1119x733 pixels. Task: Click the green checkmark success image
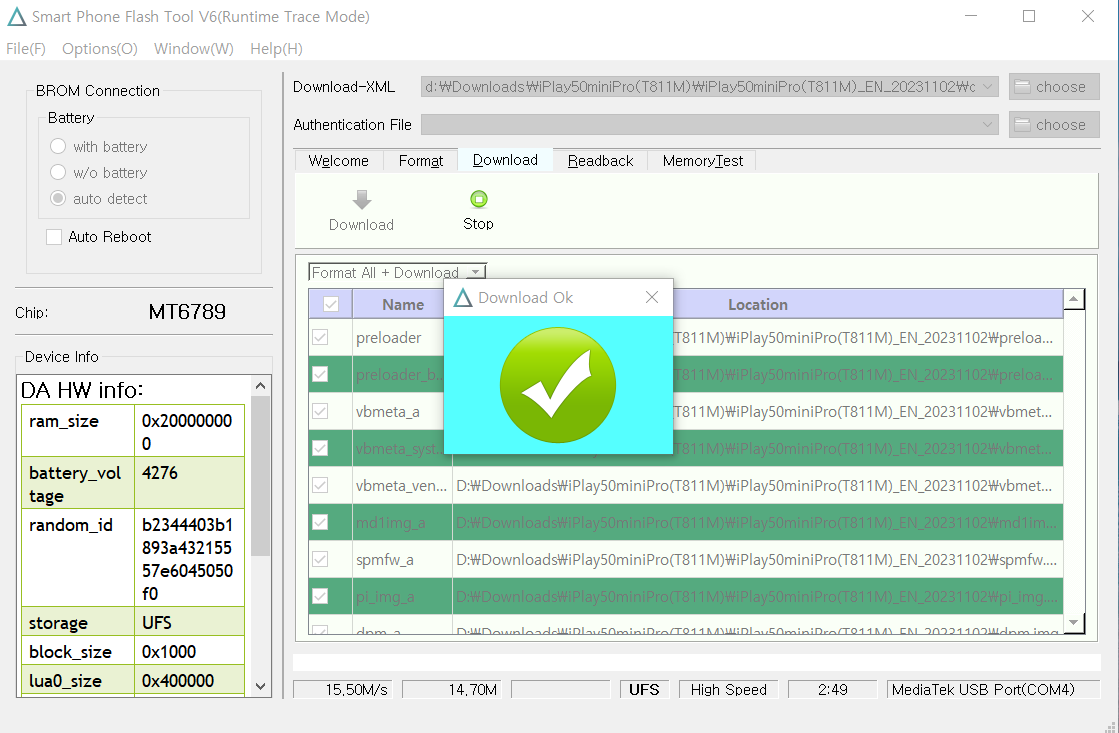click(x=558, y=385)
